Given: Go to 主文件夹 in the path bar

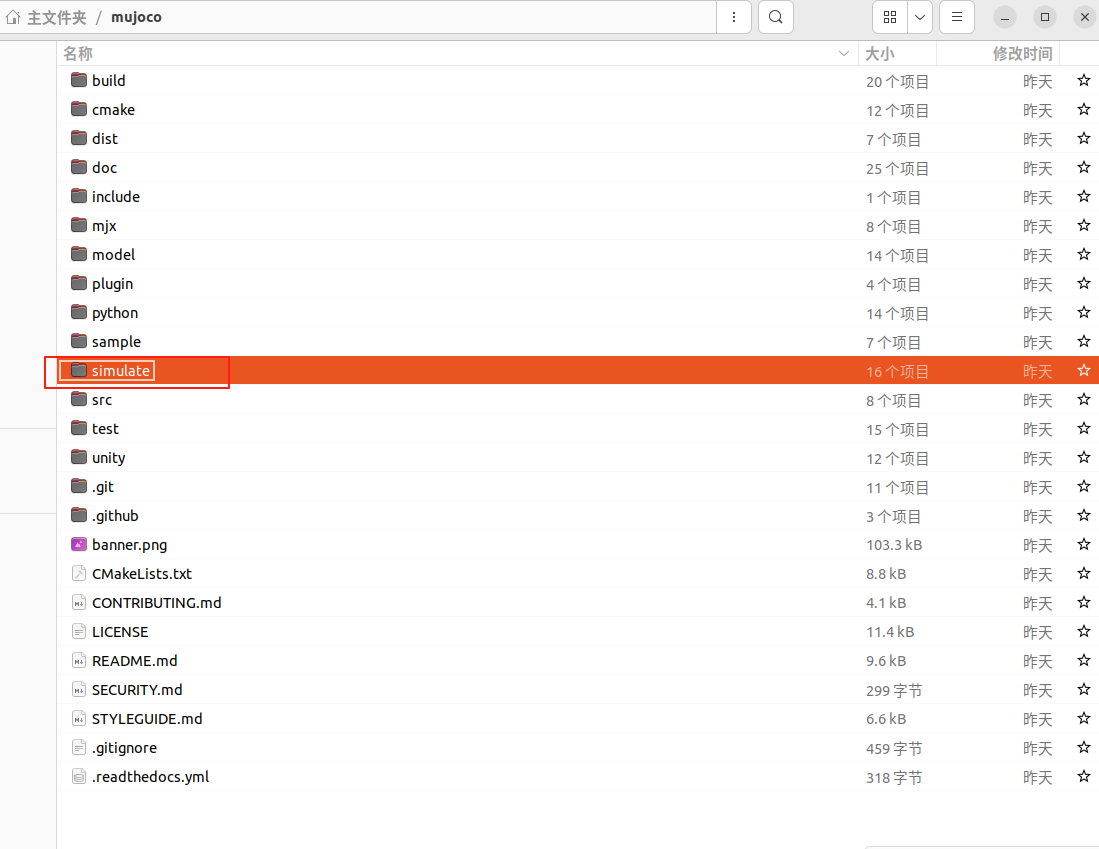Looking at the screenshot, I should coord(57,17).
